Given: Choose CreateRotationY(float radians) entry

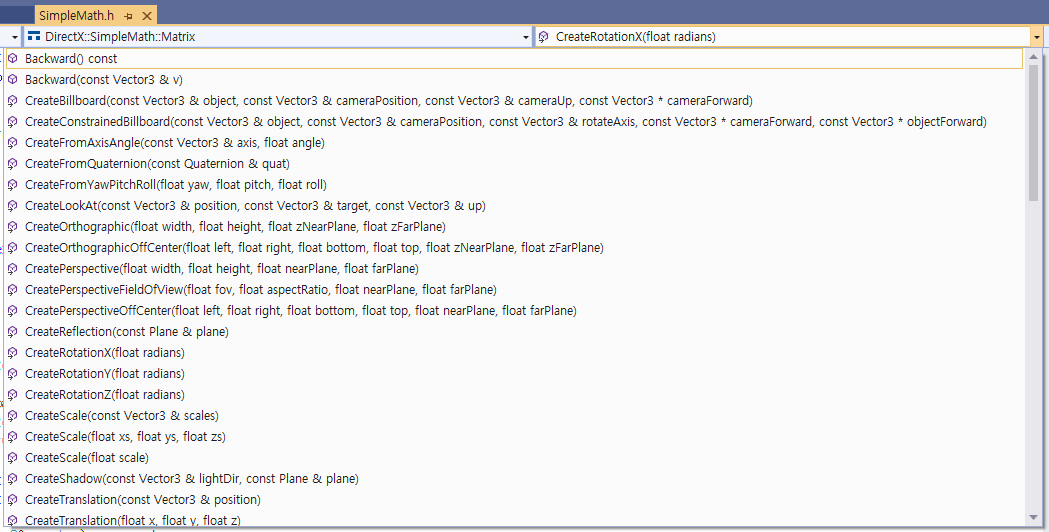Looking at the screenshot, I should pos(514,373).
